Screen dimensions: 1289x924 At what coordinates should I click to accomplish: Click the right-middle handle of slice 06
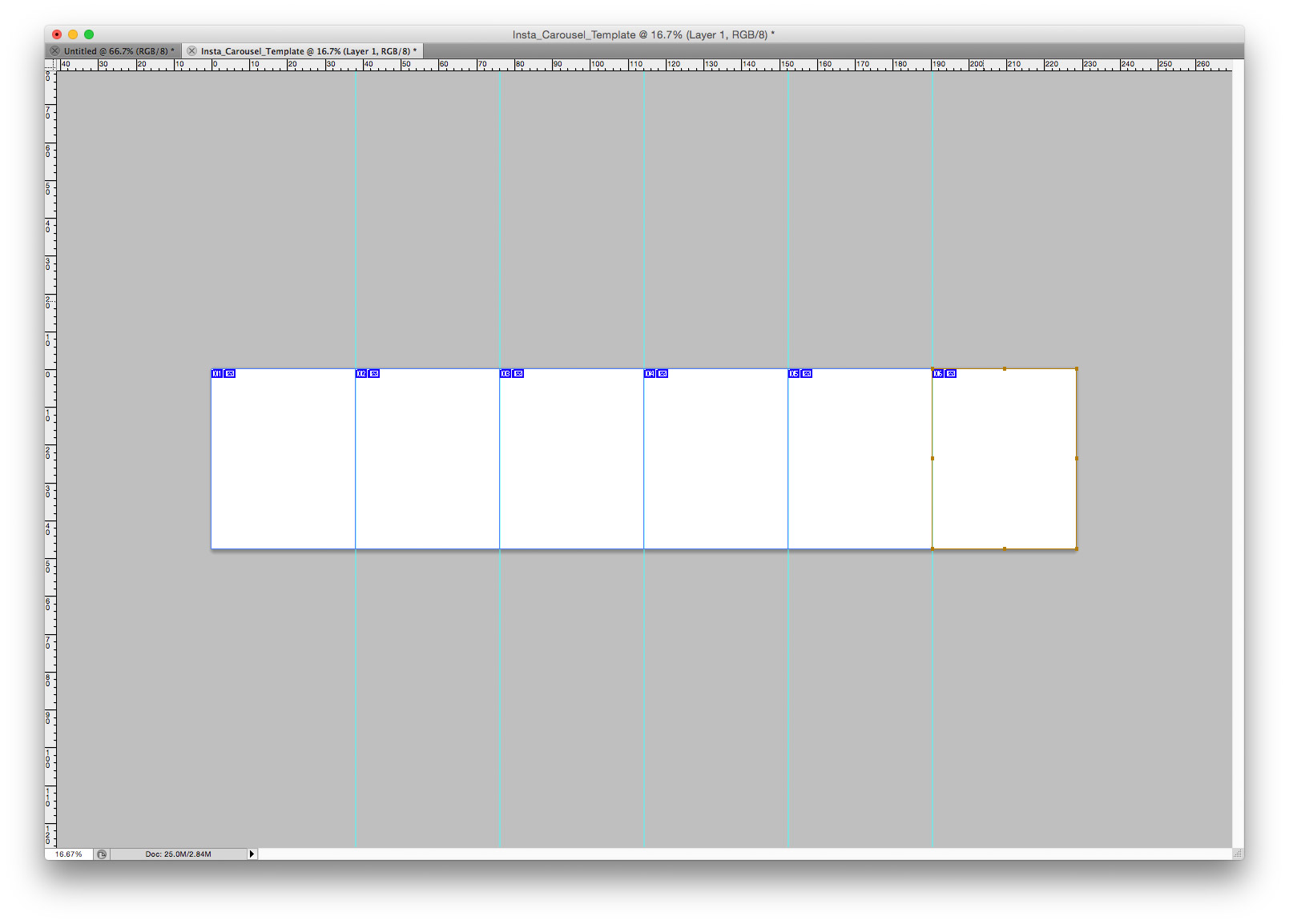tap(1076, 459)
